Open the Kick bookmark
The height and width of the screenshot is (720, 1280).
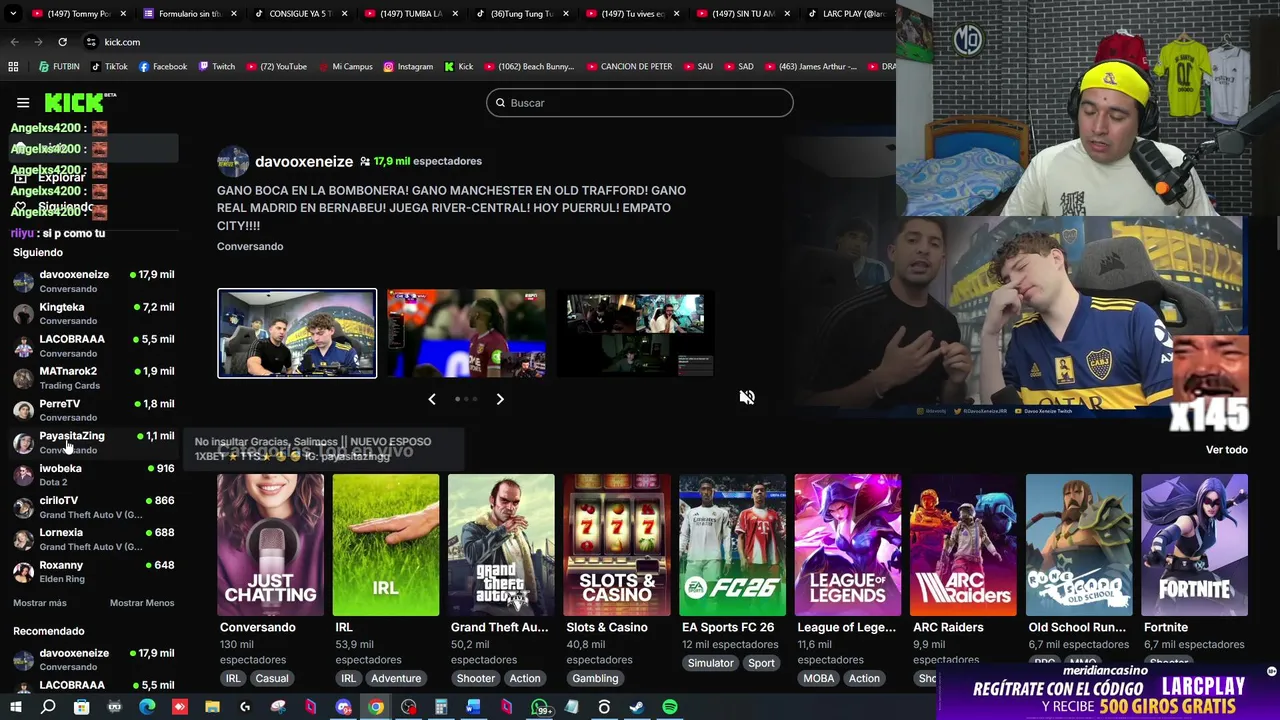click(459, 67)
